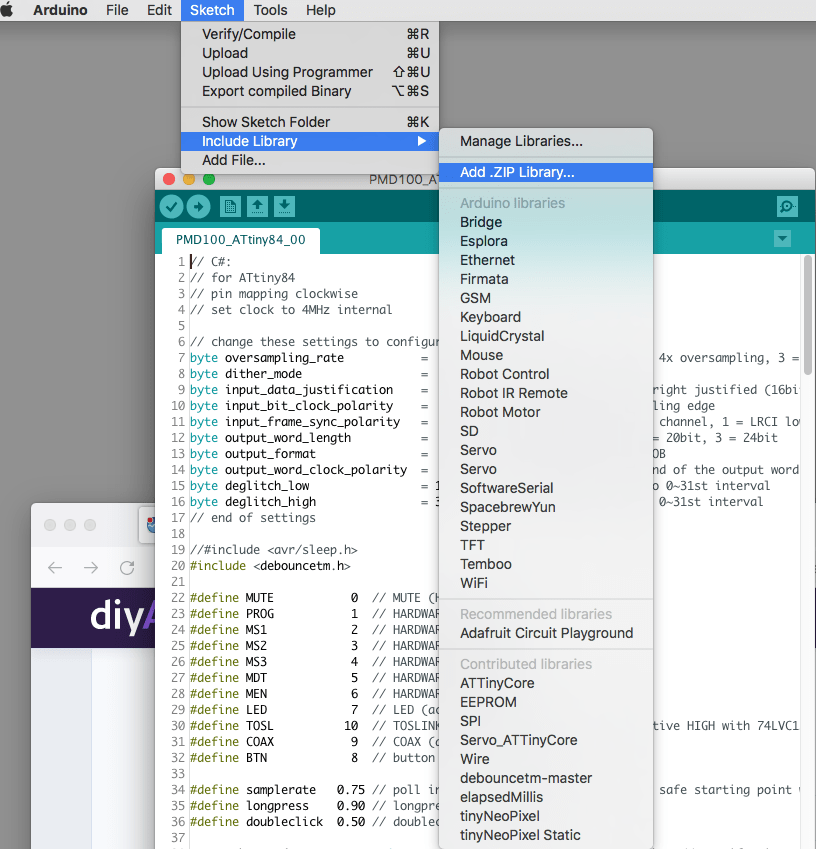
Task: Open the Tools menu
Action: click(x=270, y=10)
